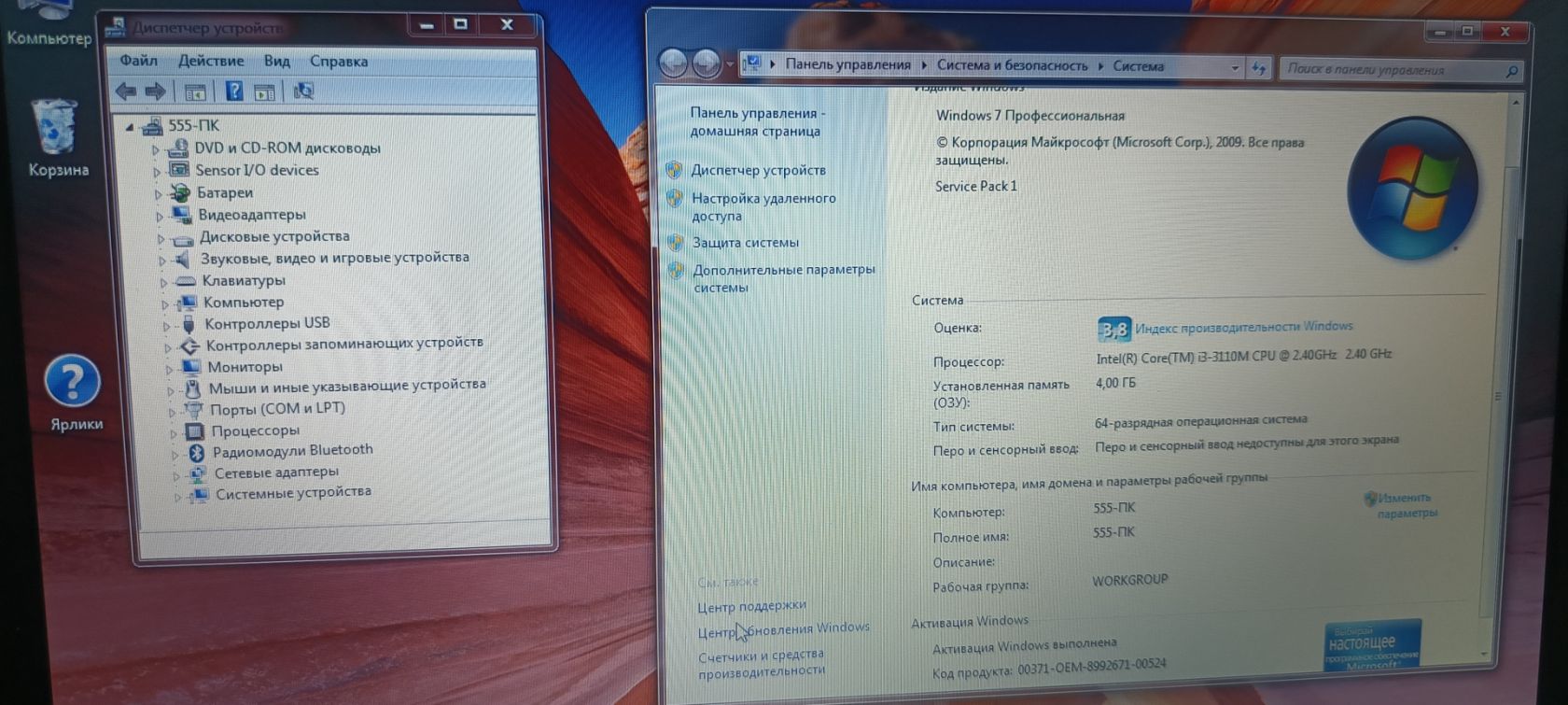Expand the Дисковые устройства category
This screenshot has height=705, width=1568.
pos(161,238)
